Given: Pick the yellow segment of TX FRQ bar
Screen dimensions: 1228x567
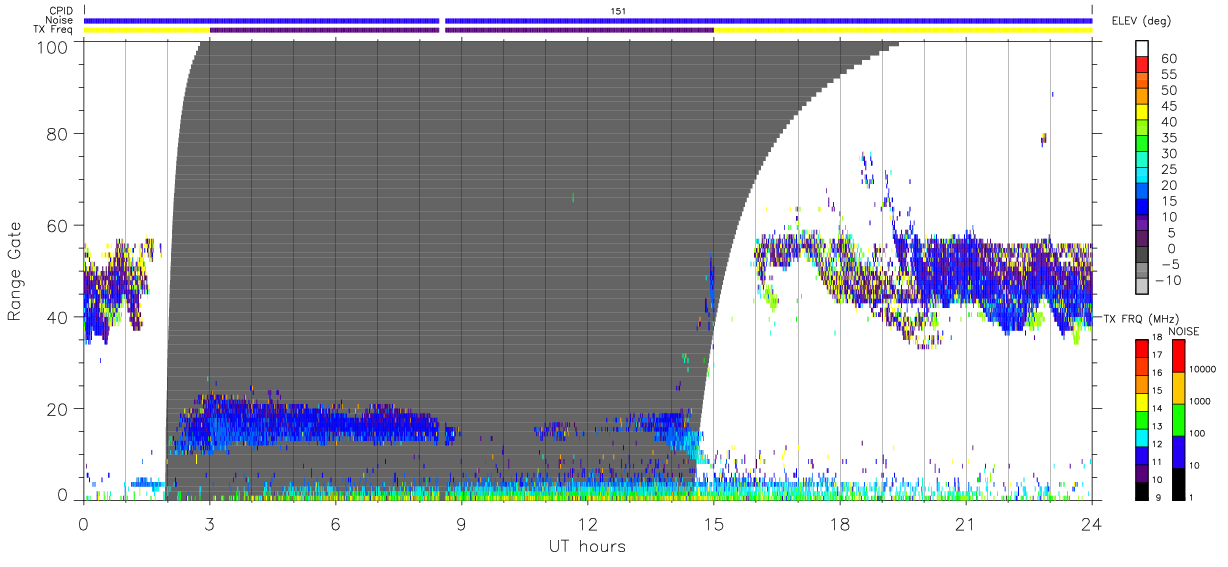Looking at the screenshot, I should click(1142, 402).
